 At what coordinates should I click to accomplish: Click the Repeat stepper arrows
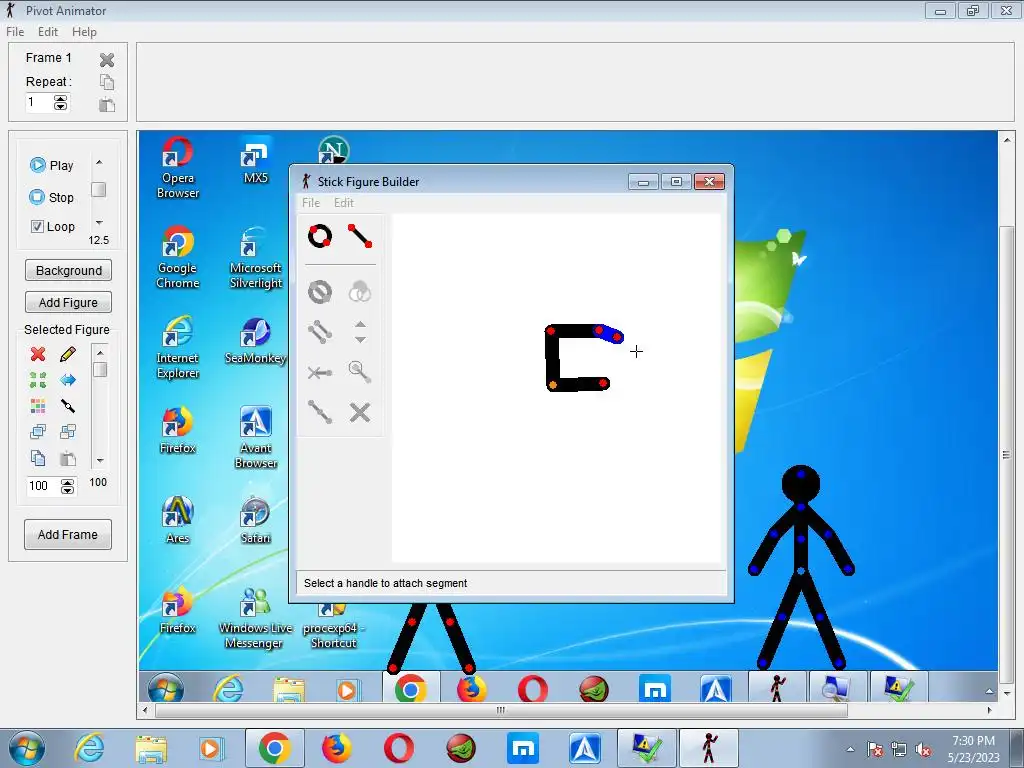61,103
